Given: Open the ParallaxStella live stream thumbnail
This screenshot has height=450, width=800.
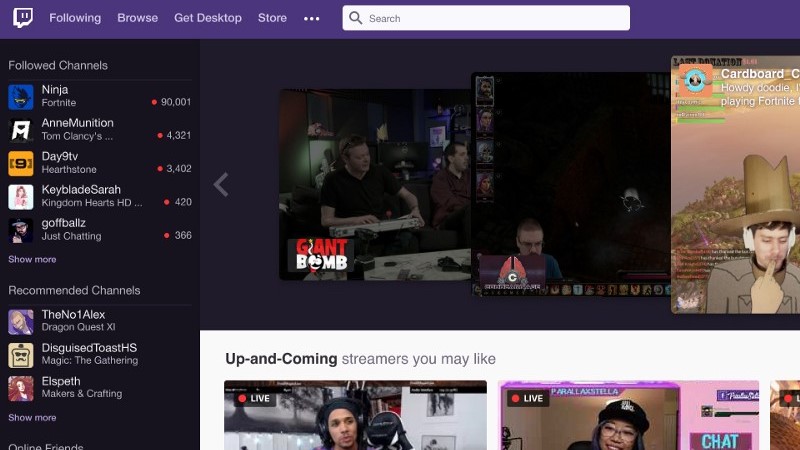Looking at the screenshot, I should point(628,415).
